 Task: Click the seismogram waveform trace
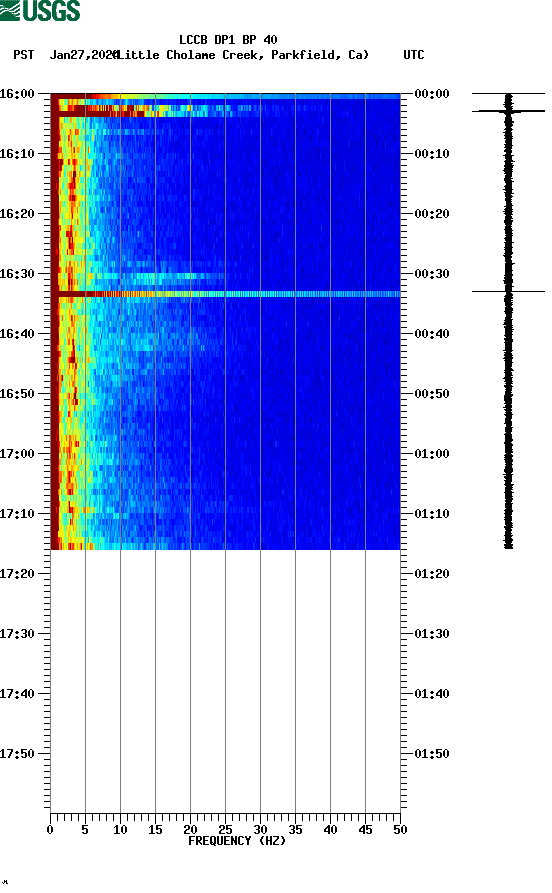[x=508, y=321]
